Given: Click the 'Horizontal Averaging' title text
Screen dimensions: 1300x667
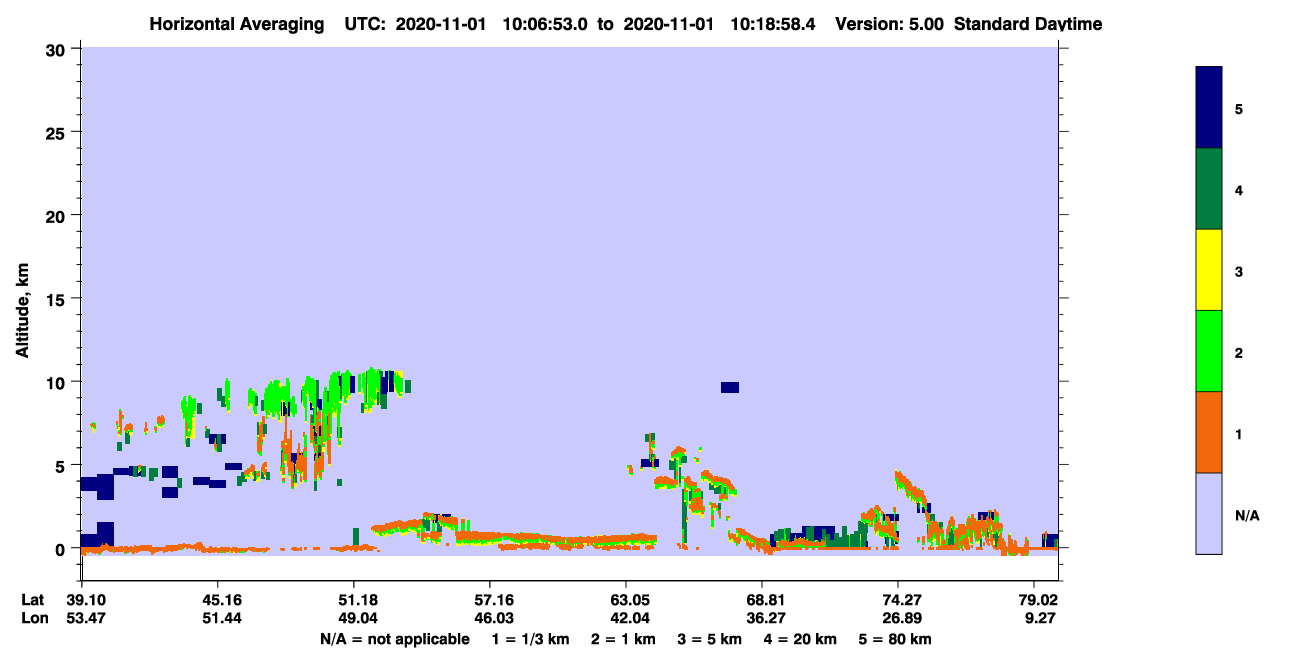Looking at the screenshot, I should tap(235, 24).
